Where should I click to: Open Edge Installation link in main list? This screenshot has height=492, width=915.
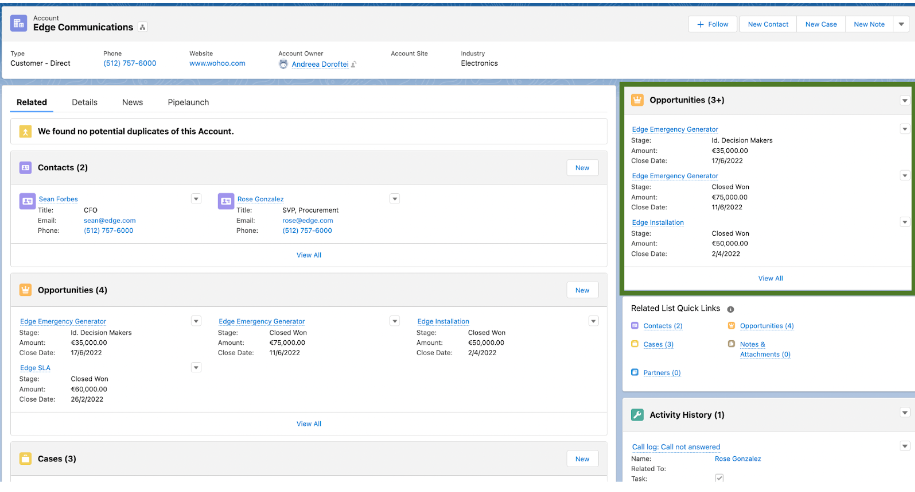click(x=443, y=321)
